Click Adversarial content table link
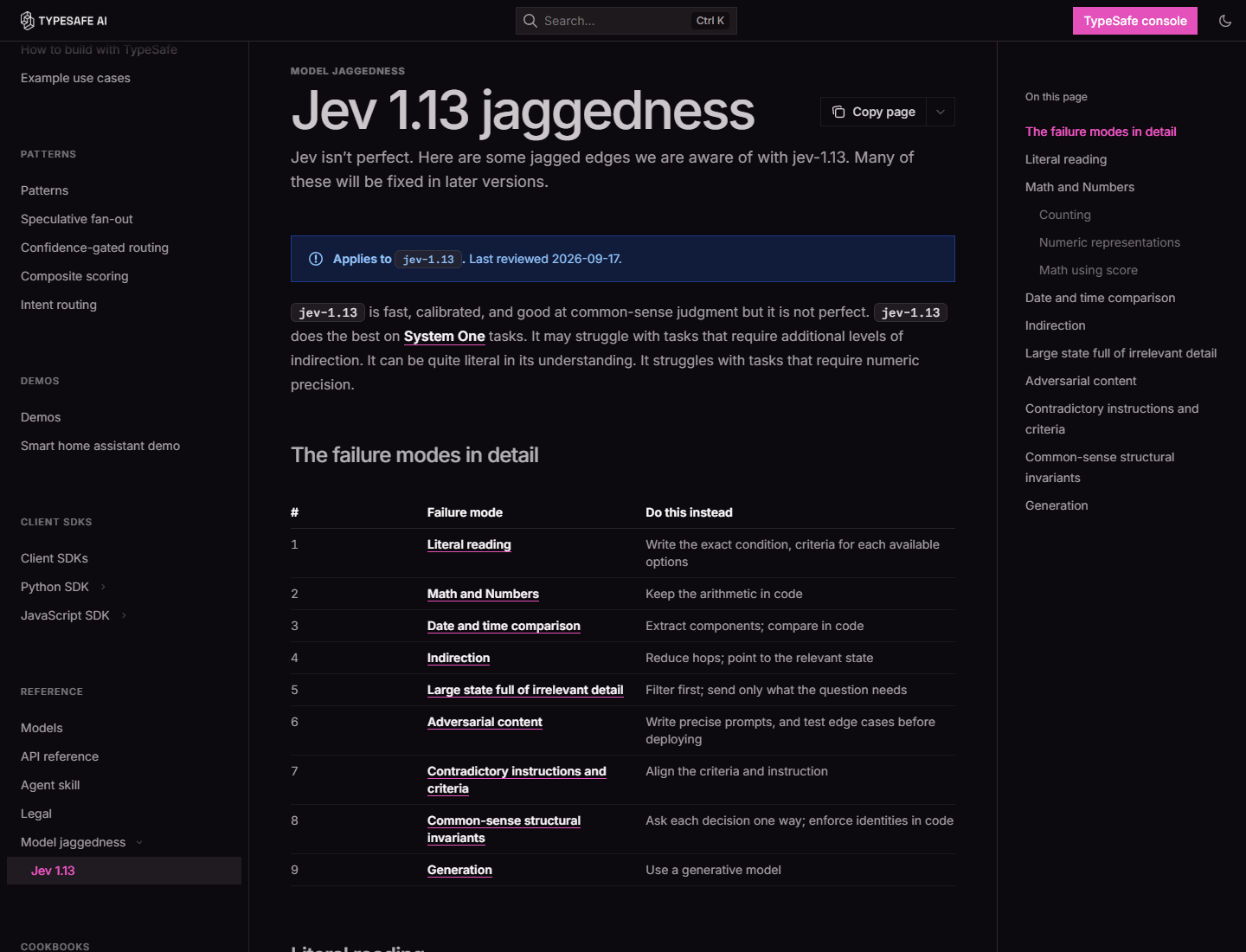Screen dimensions: 1246x952 click(x=485, y=722)
